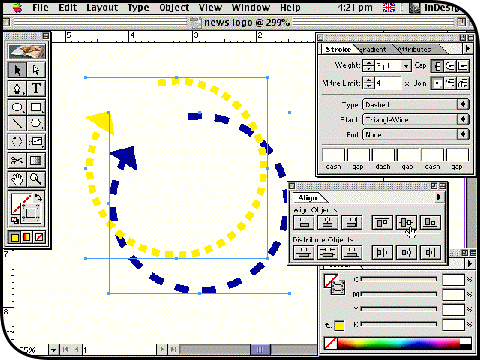480x360 pixels.
Task: Choose the butt cap option in Stroke palette
Action: point(437,66)
